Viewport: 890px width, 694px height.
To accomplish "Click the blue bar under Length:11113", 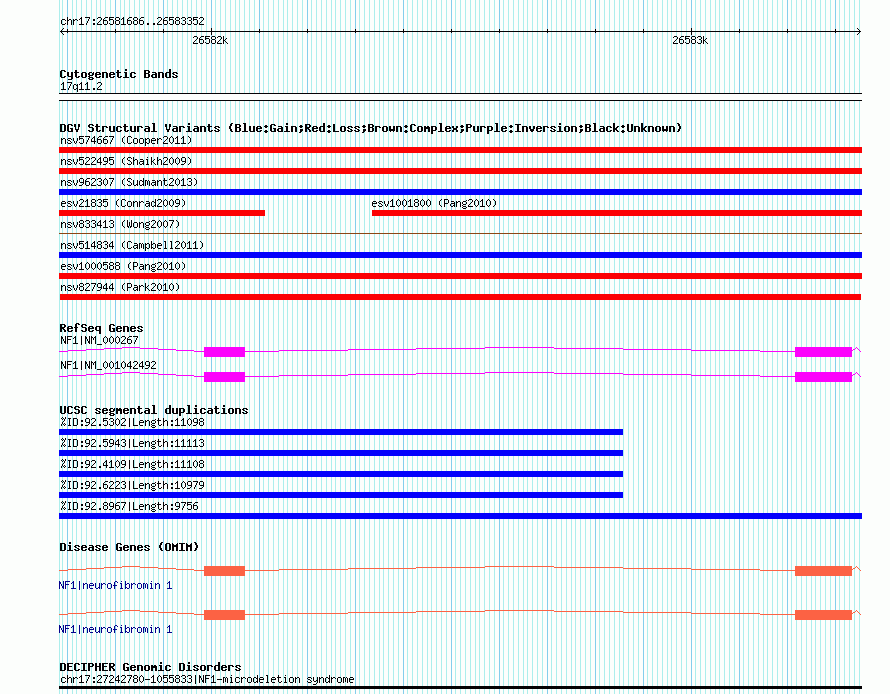I will point(341,453).
